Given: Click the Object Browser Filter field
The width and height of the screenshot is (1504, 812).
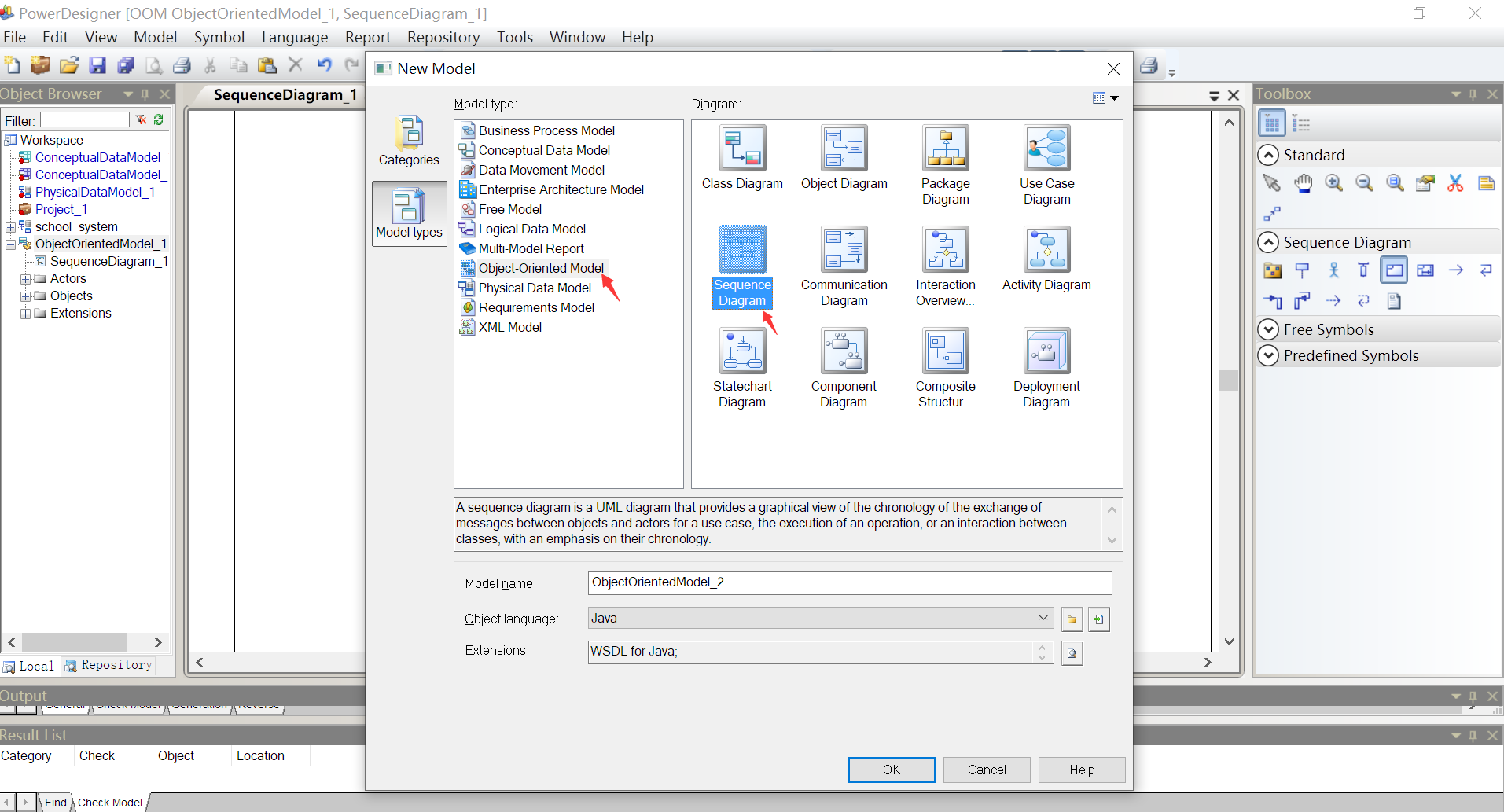Looking at the screenshot, I should click(85, 119).
